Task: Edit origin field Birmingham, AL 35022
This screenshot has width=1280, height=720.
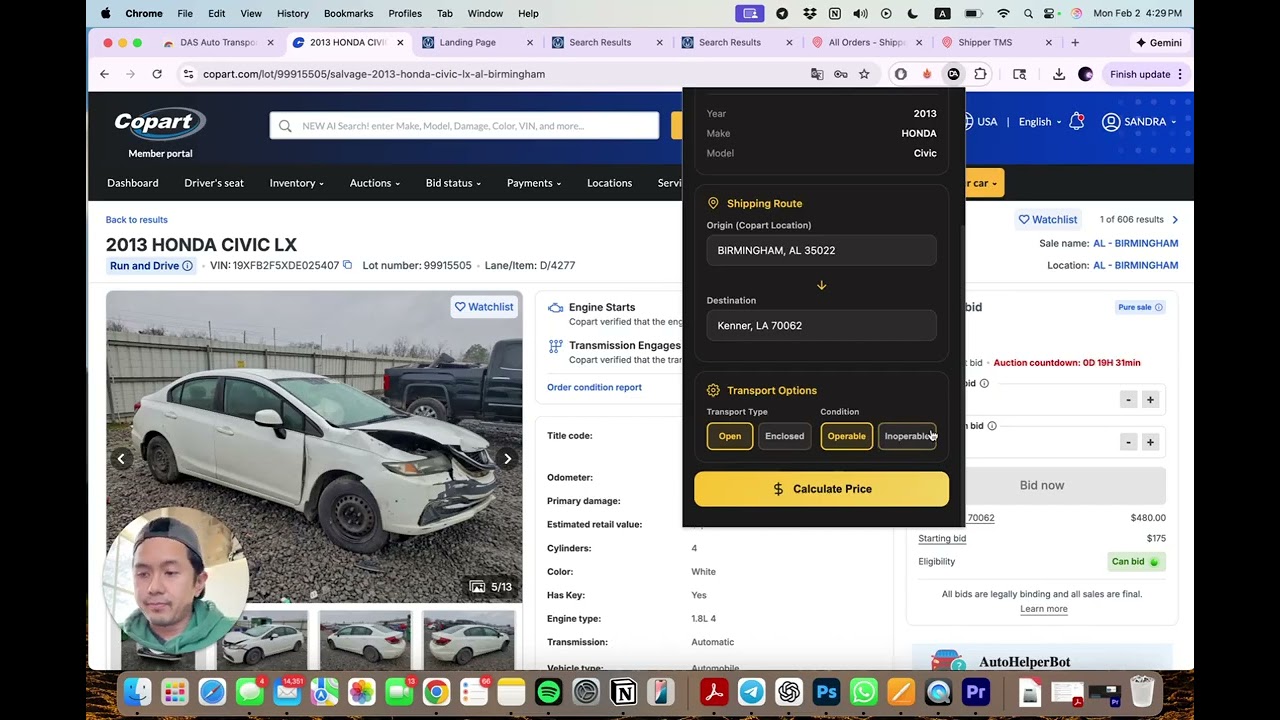Action: pyautogui.click(x=821, y=251)
